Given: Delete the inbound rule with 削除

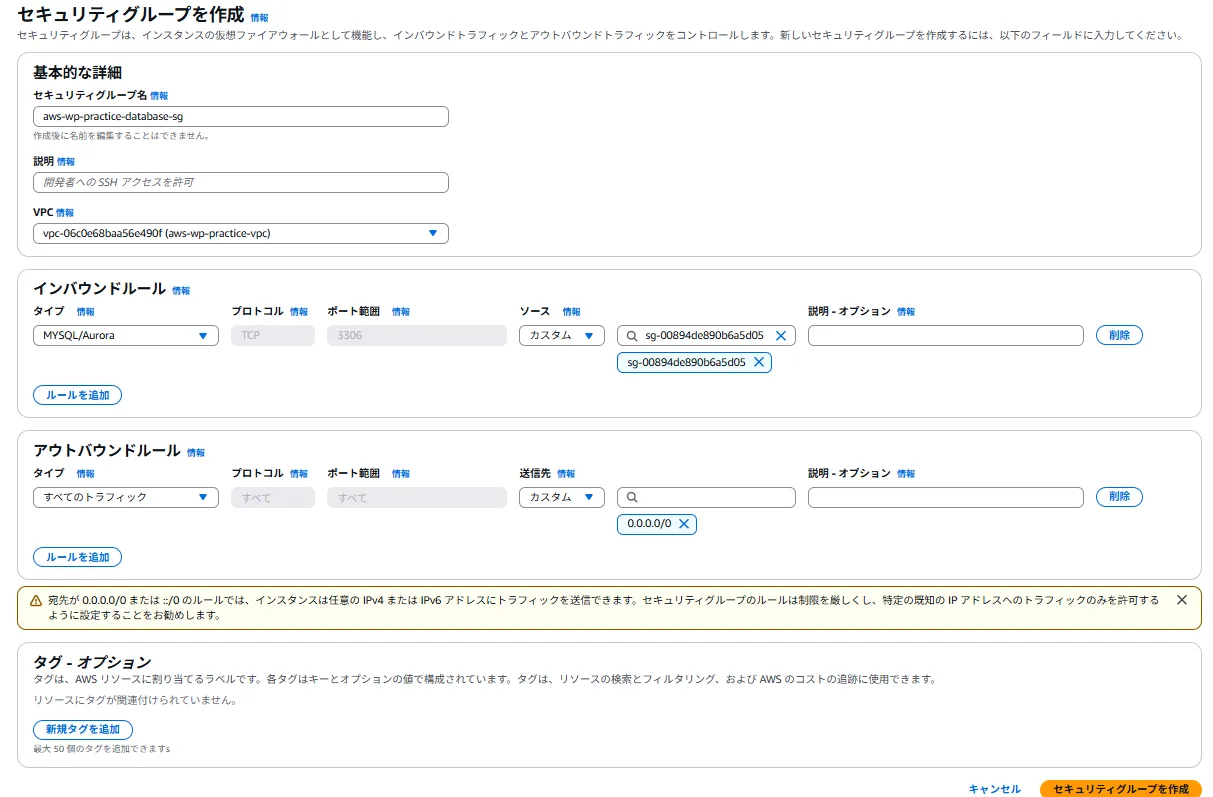Looking at the screenshot, I should pyautogui.click(x=1118, y=335).
